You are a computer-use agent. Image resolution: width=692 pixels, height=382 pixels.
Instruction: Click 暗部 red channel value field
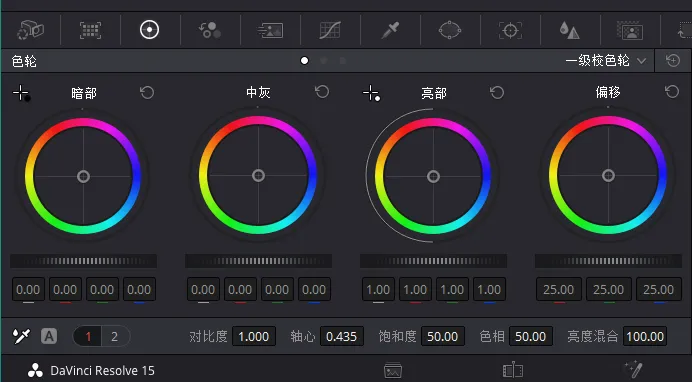tap(65, 289)
